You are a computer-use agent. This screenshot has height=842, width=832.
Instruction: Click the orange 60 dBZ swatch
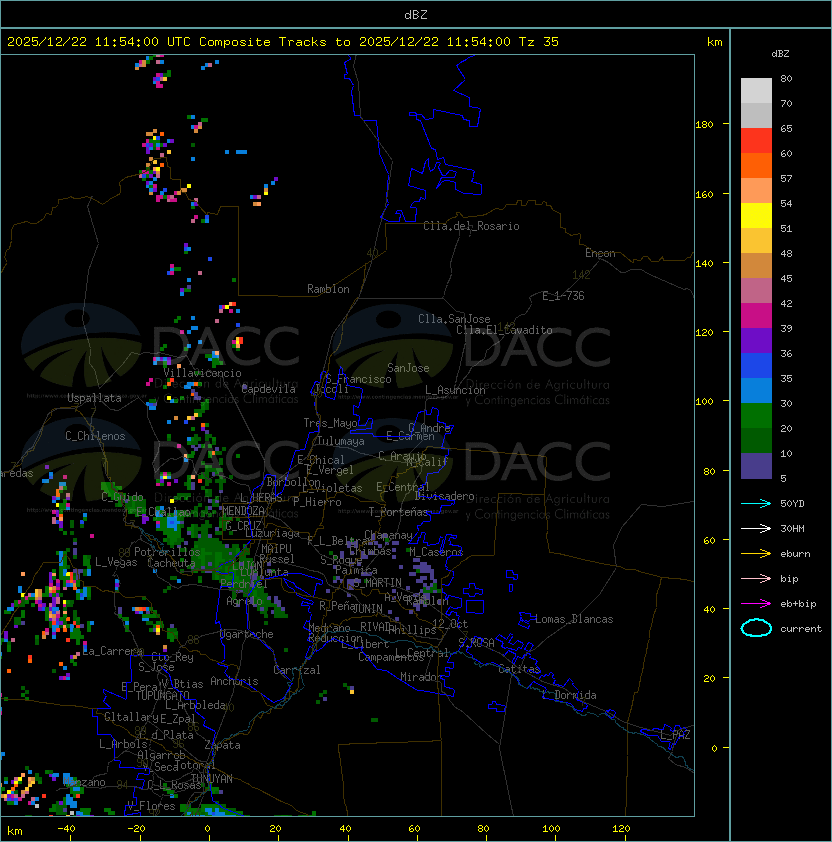(756, 166)
